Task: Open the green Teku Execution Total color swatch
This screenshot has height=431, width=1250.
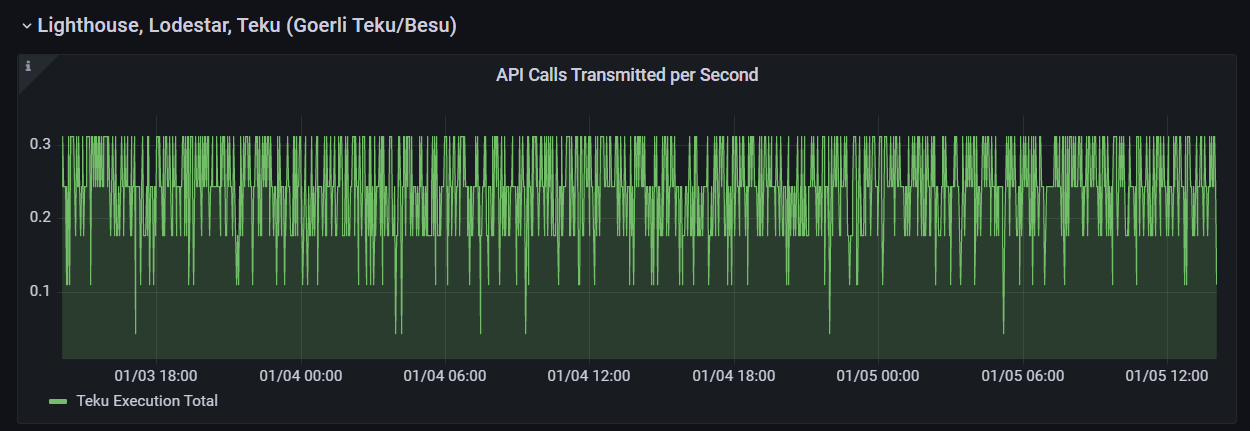Action: click(x=58, y=401)
